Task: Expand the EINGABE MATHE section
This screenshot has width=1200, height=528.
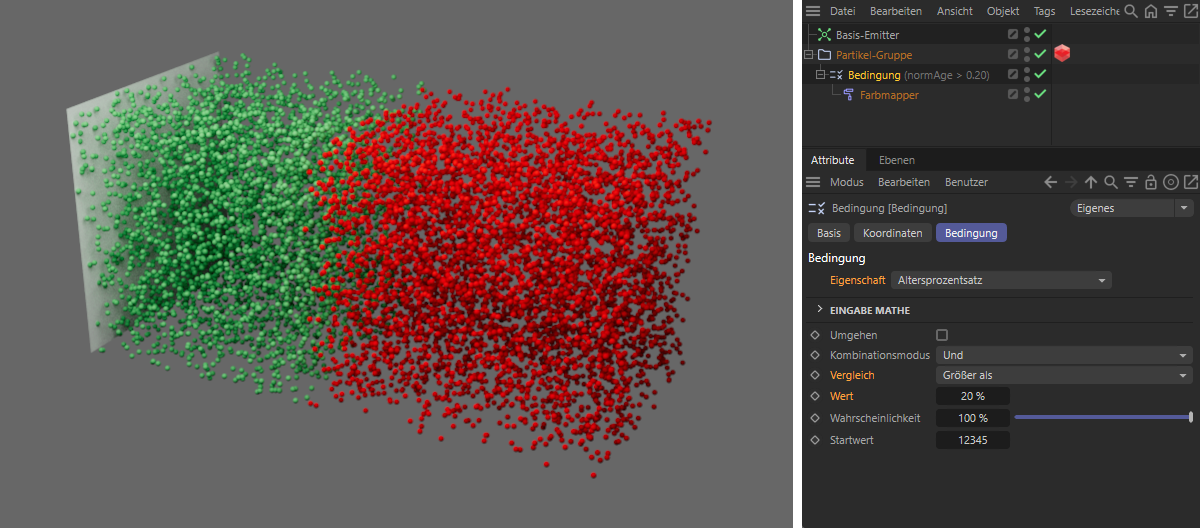Action: [820, 310]
